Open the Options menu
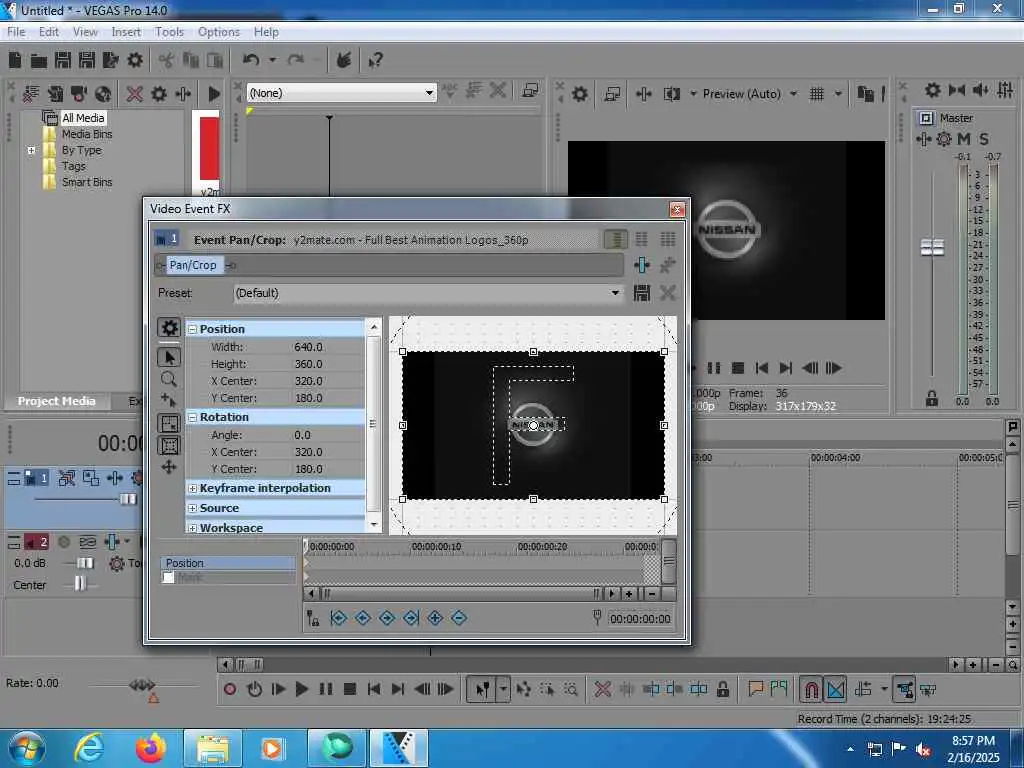The image size is (1024, 768). point(219,31)
